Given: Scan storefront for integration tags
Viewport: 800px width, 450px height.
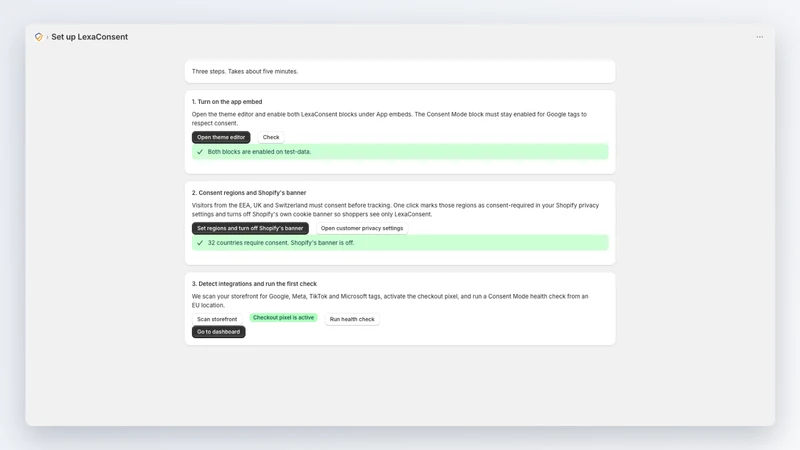Looking at the screenshot, I should pyautogui.click(x=217, y=319).
